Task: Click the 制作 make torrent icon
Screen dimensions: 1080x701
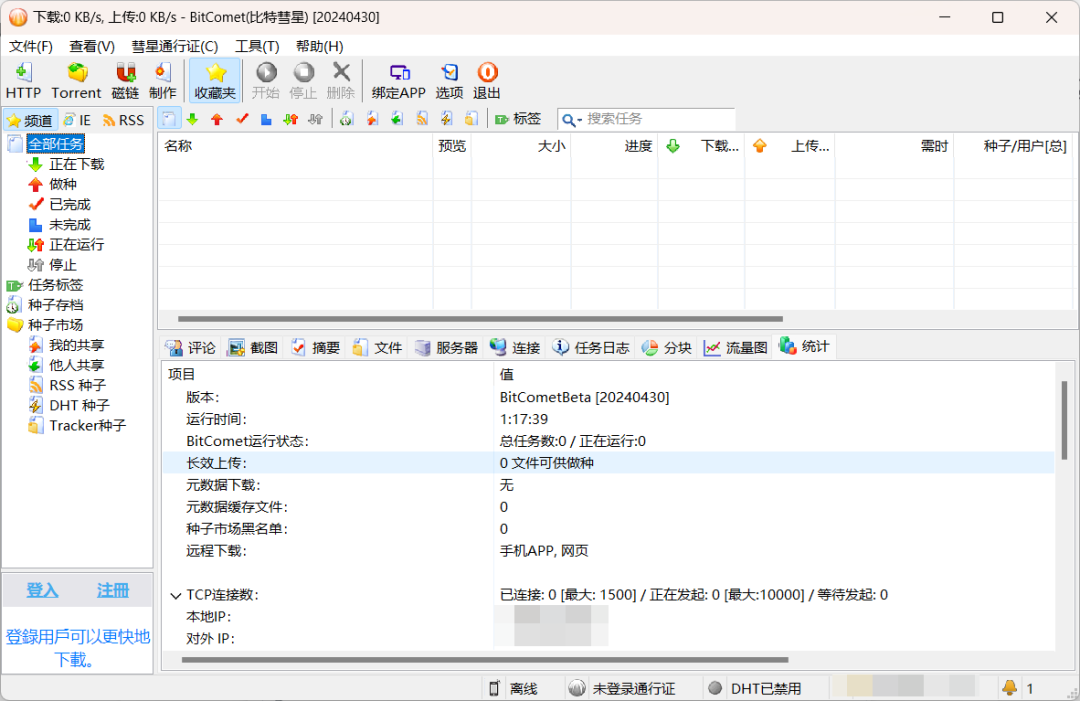Action: click(163, 81)
